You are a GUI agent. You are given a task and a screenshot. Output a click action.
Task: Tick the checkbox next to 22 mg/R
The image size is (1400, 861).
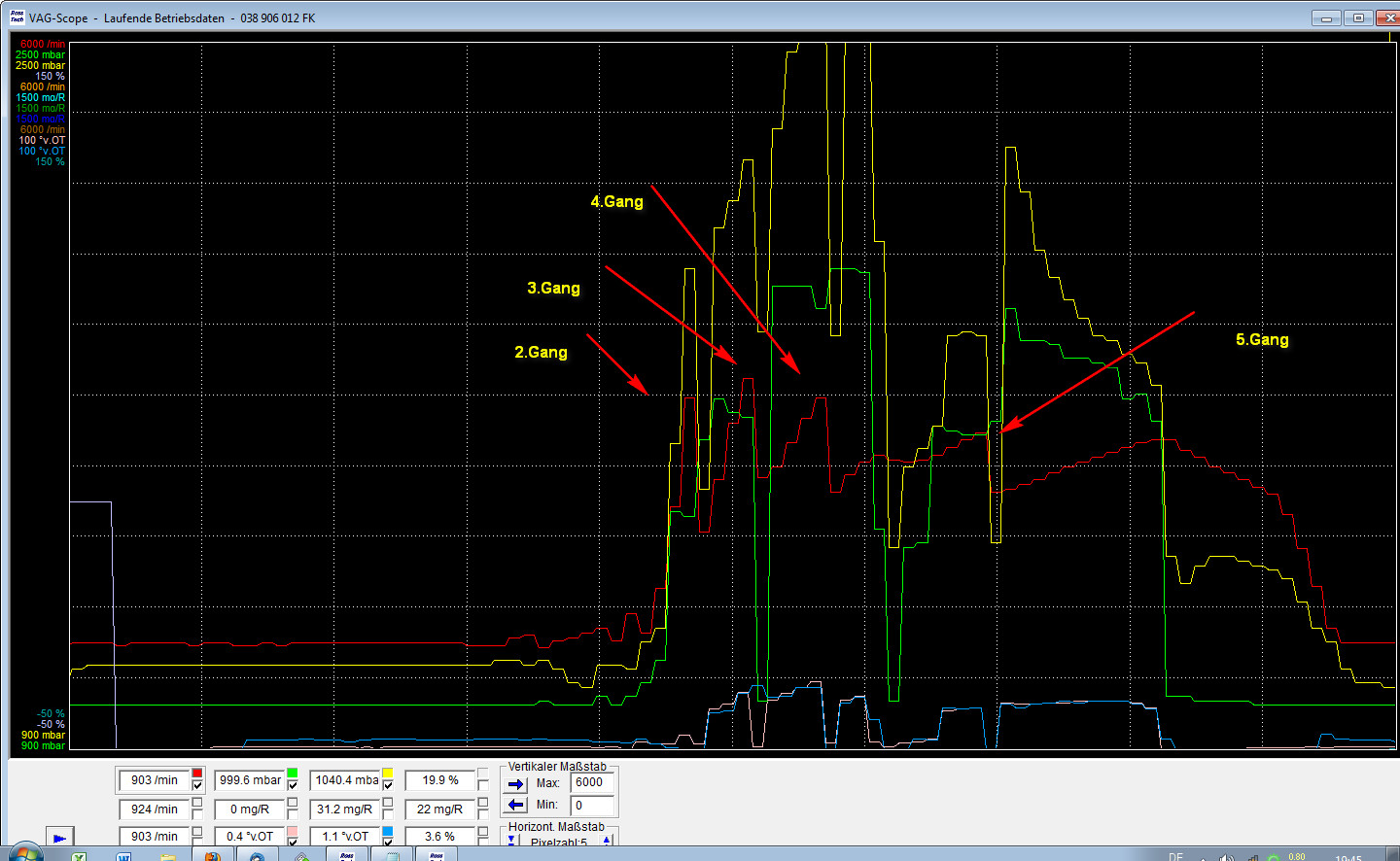(x=482, y=814)
